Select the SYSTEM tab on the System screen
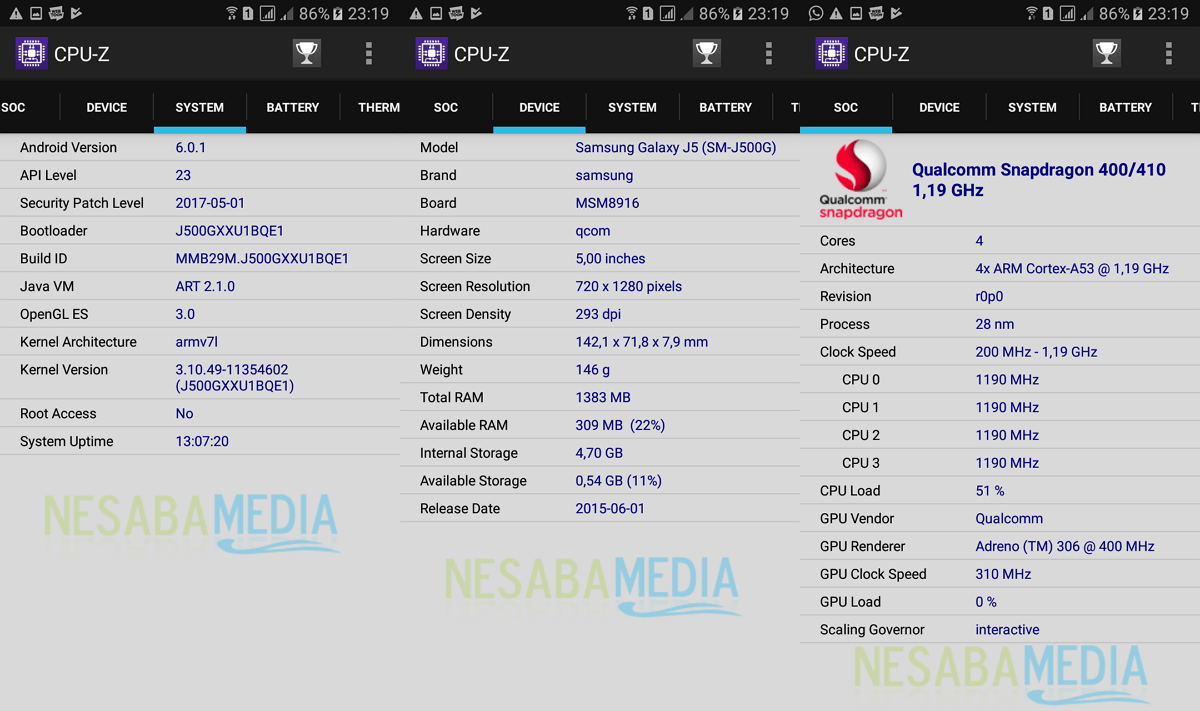Screen dimensions: 1200x711 coord(200,107)
